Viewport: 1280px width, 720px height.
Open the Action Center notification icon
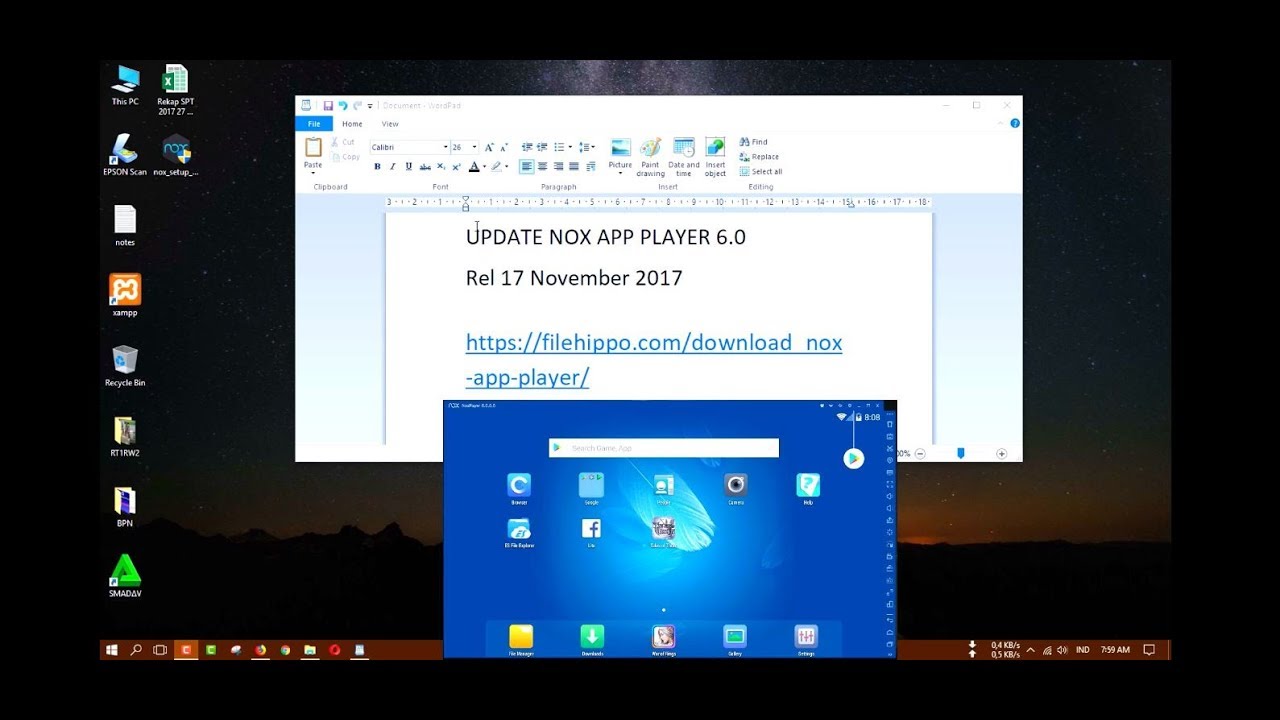point(1149,650)
